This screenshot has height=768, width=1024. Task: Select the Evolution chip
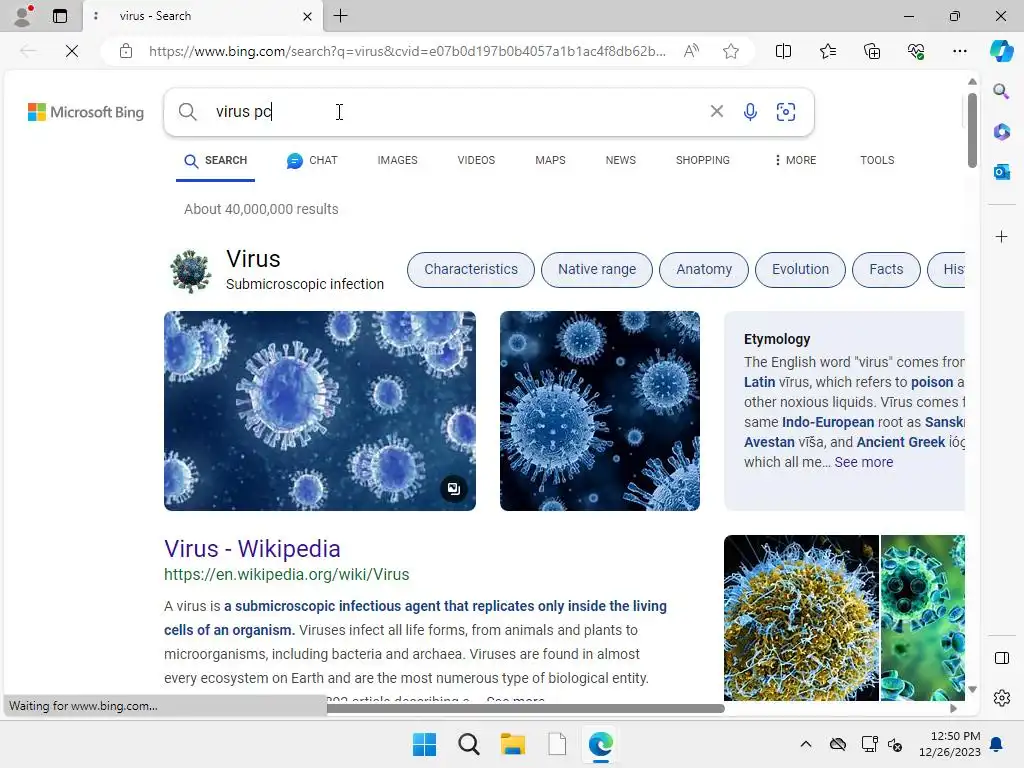click(x=800, y=270)
